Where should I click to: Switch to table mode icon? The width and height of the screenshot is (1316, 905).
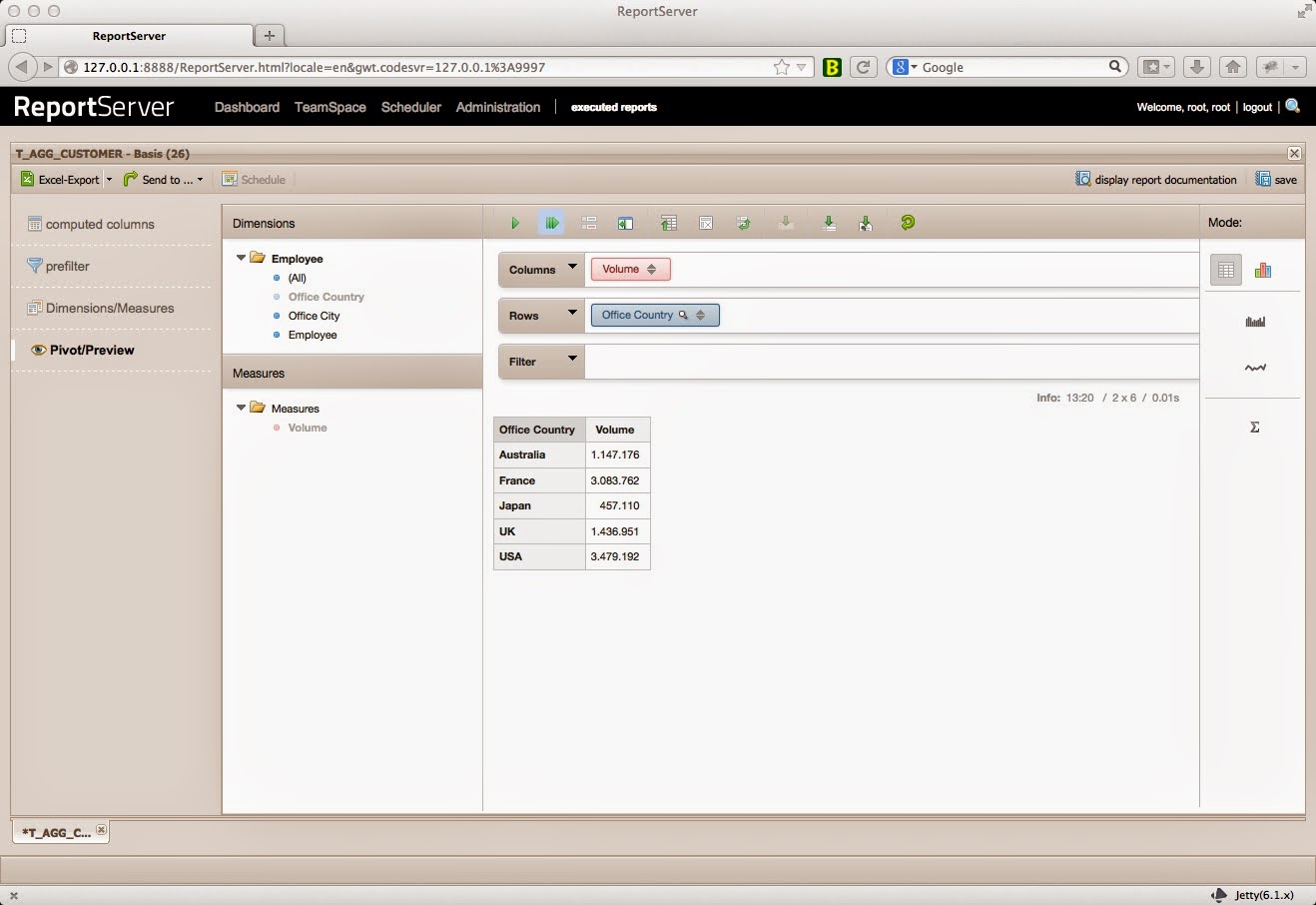[x=1226, y=270]
